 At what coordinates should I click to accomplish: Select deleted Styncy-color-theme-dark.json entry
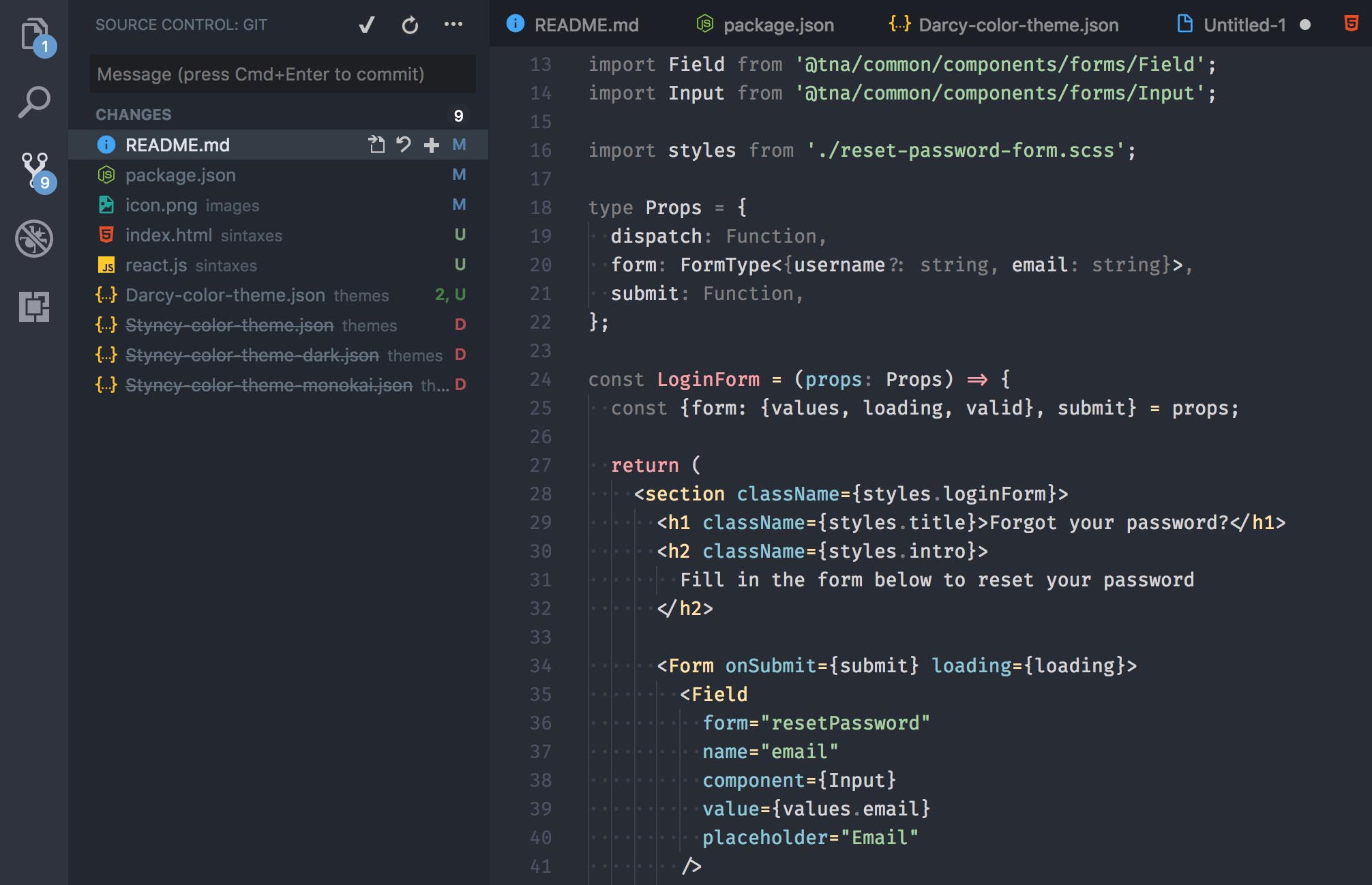tap(252, 355)
